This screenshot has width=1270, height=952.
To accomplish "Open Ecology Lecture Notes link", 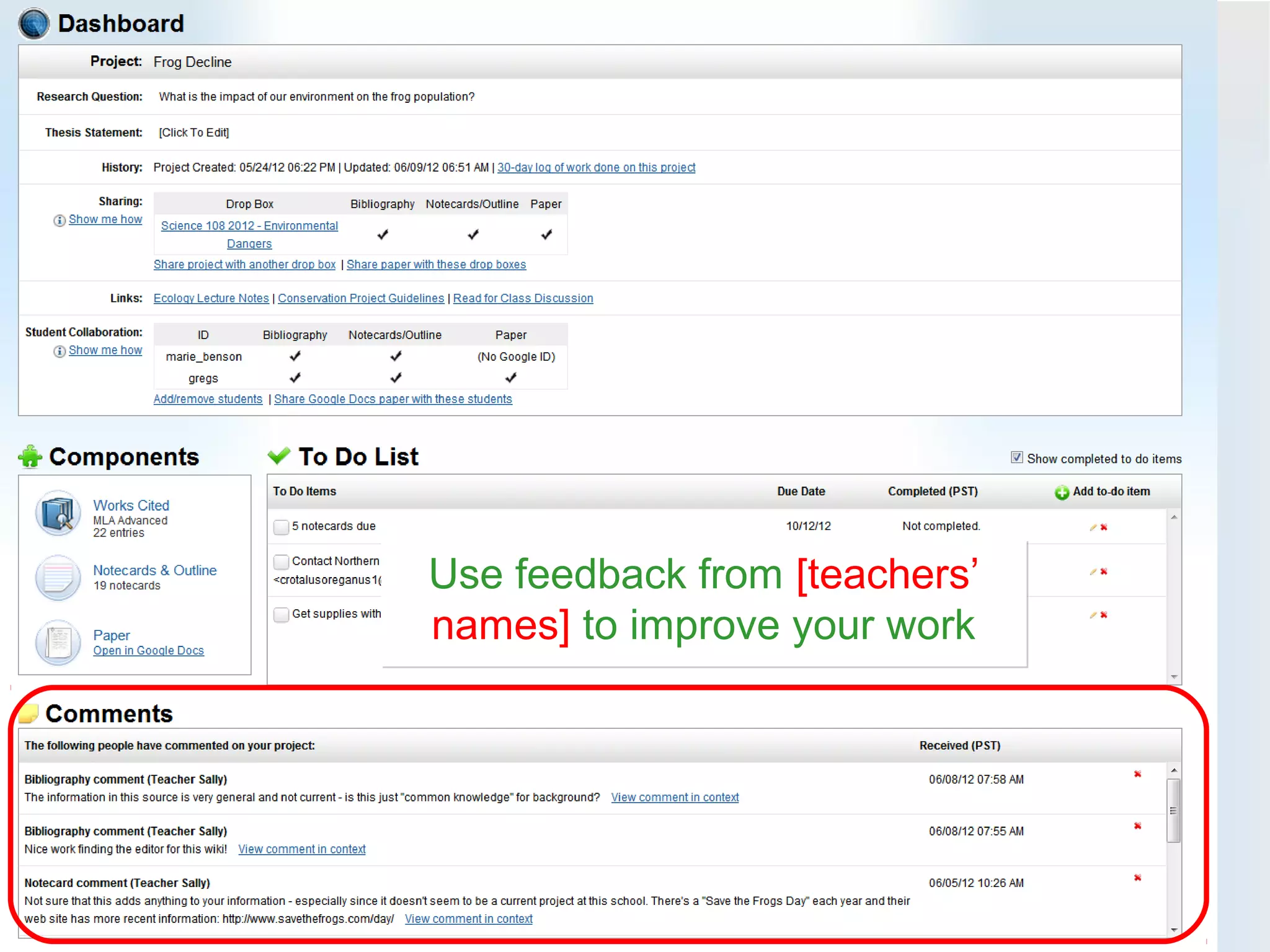I will coord(211,298).
